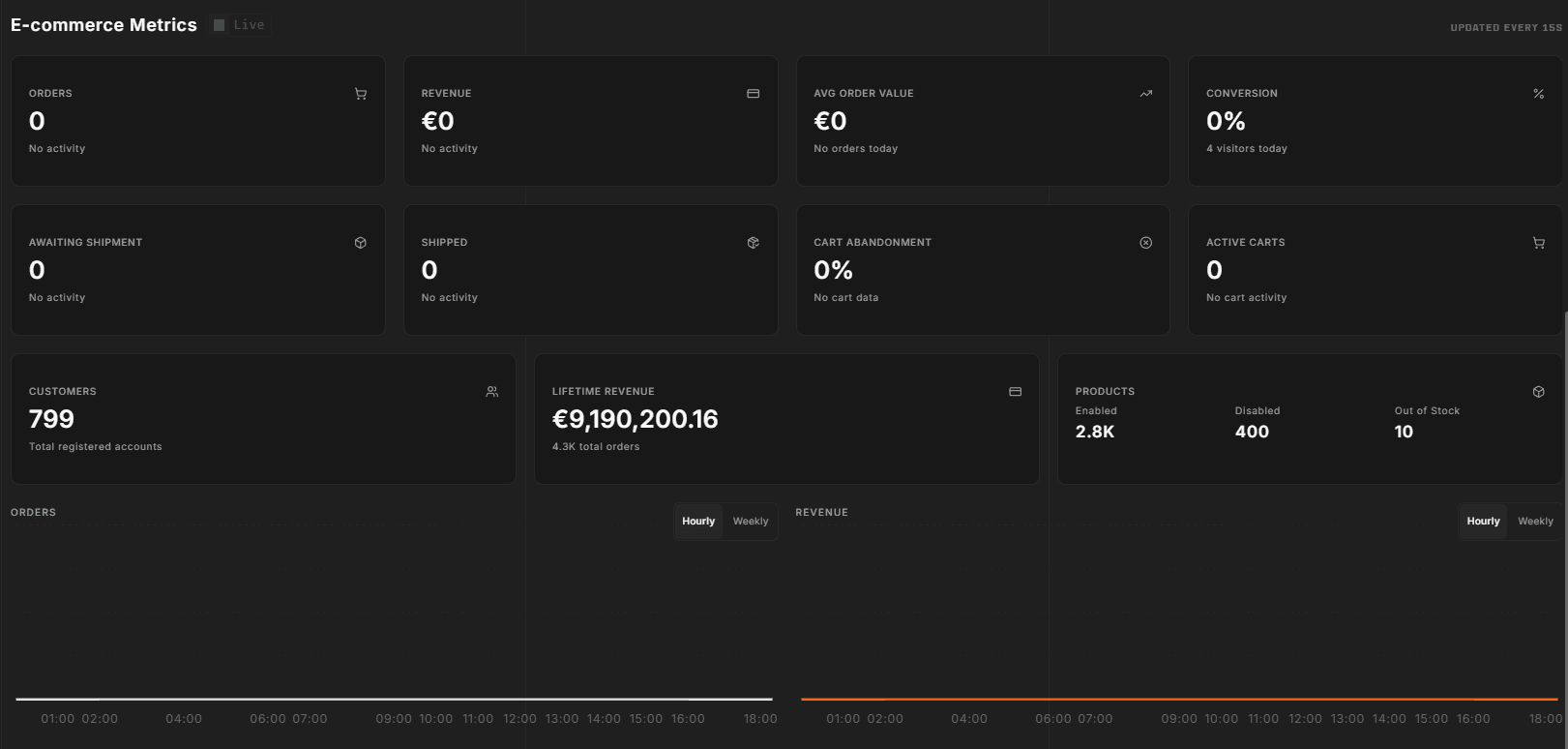This screenshot has width=1568, height=749.
Task: Click the orange Revenue chart line
Action: coord(1179,699)
